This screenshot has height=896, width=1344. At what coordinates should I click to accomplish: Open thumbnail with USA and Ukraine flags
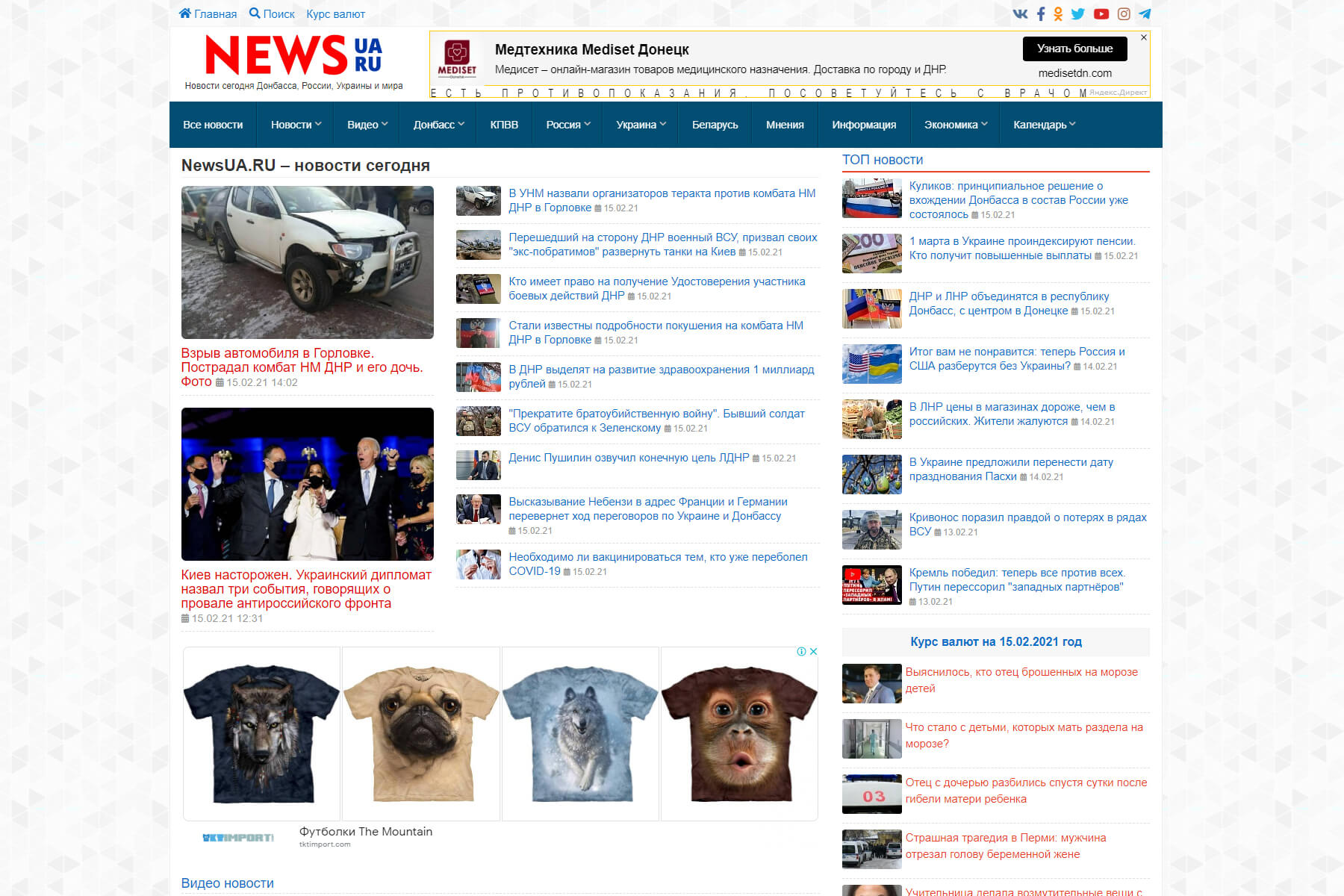(x=872, y=364)
